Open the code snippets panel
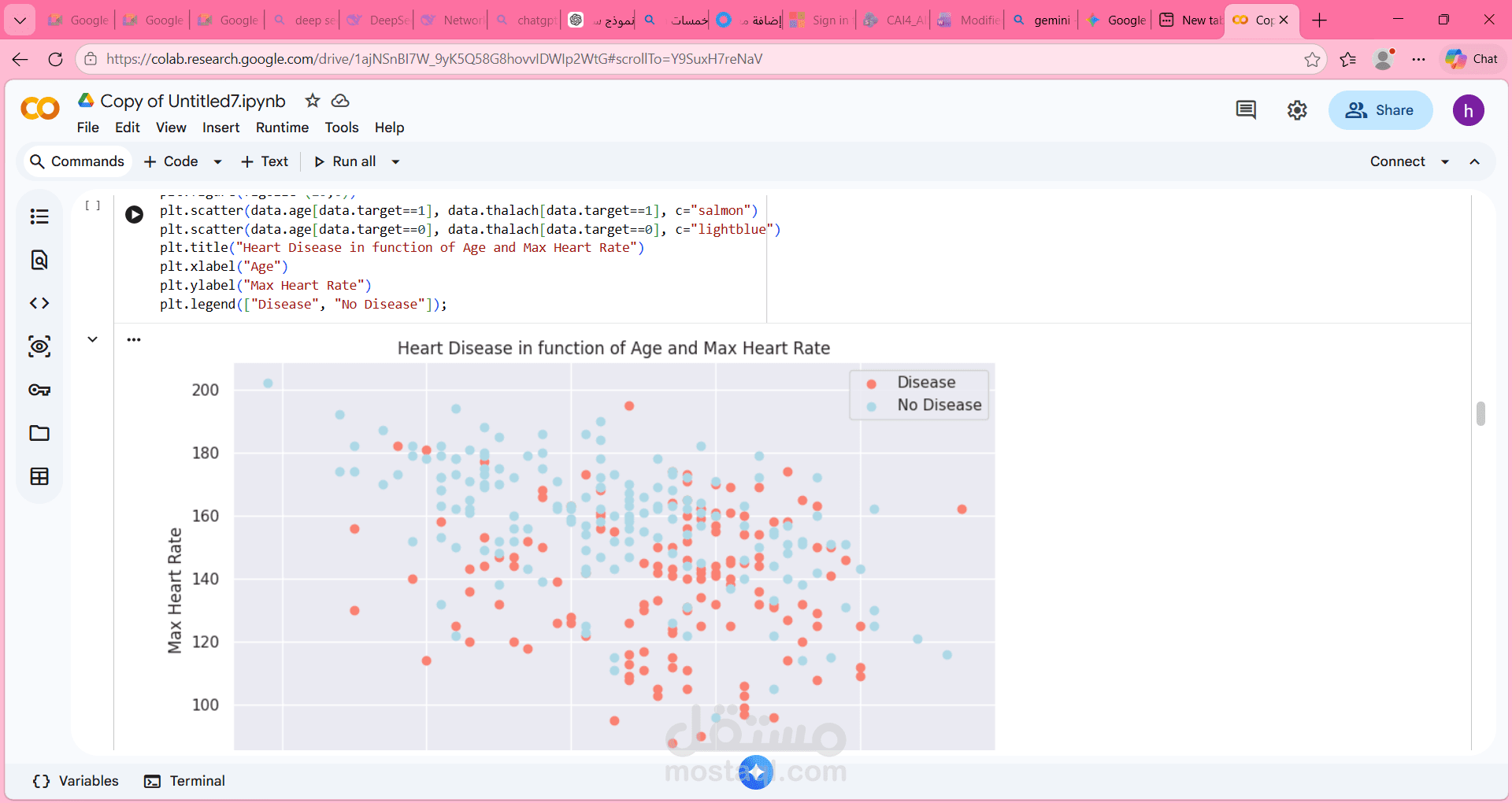Image resolution: width=1512 pixels, height=803 pixels. pyautogui.click(x=39, y=302)
